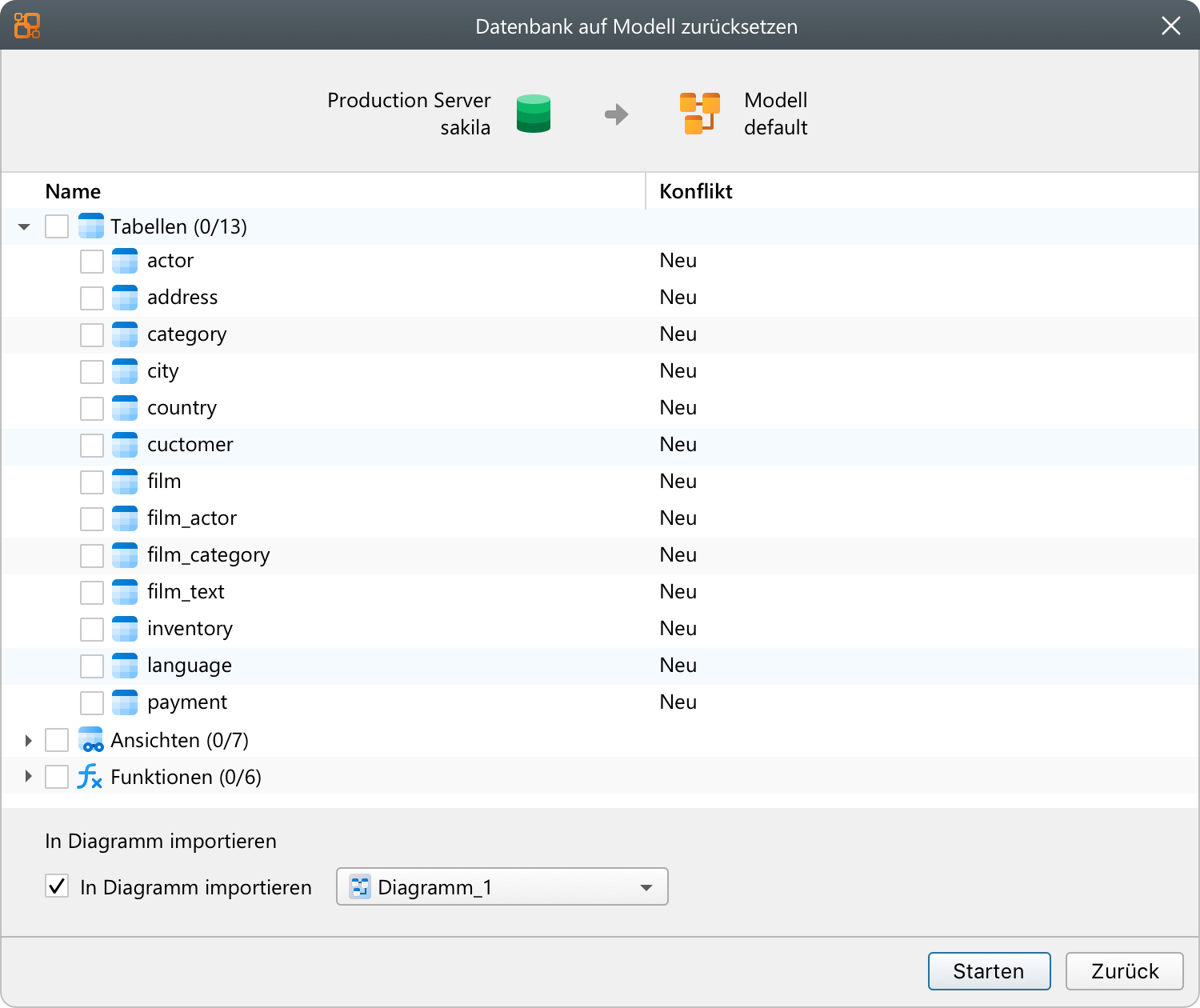Click 'Neu' conflict value for actor

coord(678,261)
